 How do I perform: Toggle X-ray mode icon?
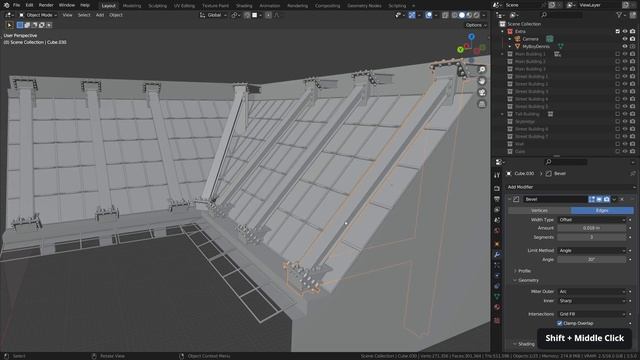445,15
